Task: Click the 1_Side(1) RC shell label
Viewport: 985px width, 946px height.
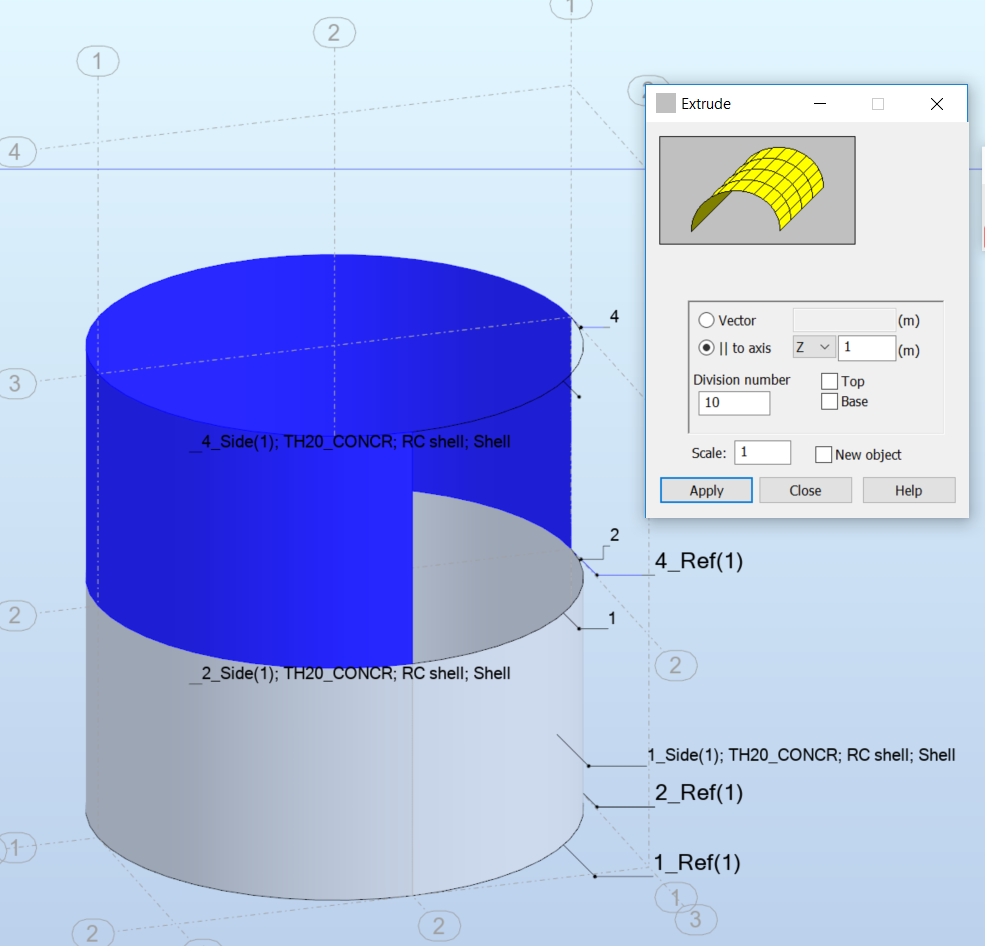Action: [x=800, y=755]
